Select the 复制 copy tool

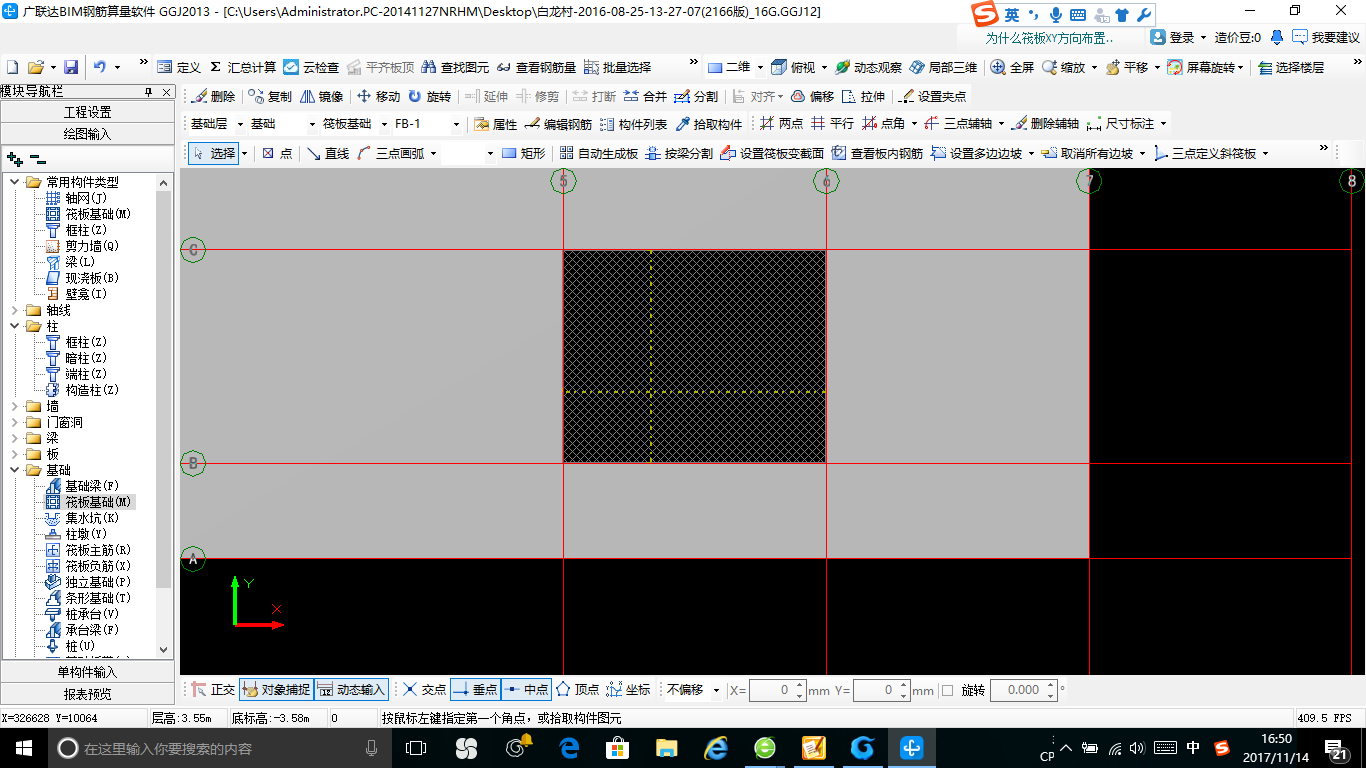click(x=270, y=97)
